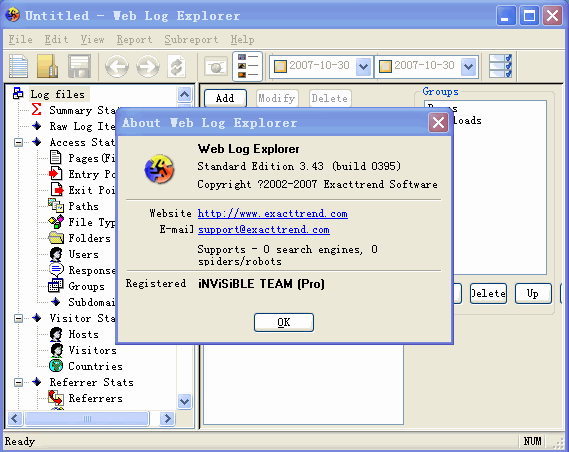Open the File menu

pos(20,39)
